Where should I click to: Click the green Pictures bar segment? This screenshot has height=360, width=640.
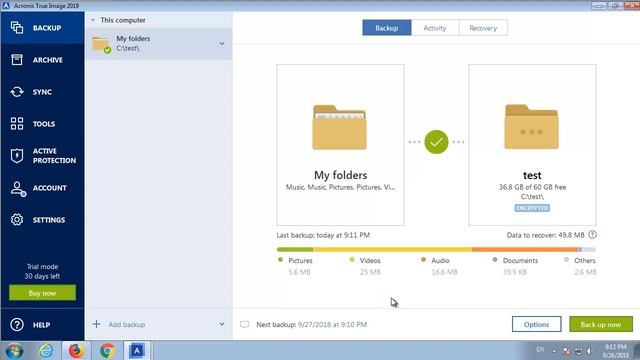click(295, 249)
